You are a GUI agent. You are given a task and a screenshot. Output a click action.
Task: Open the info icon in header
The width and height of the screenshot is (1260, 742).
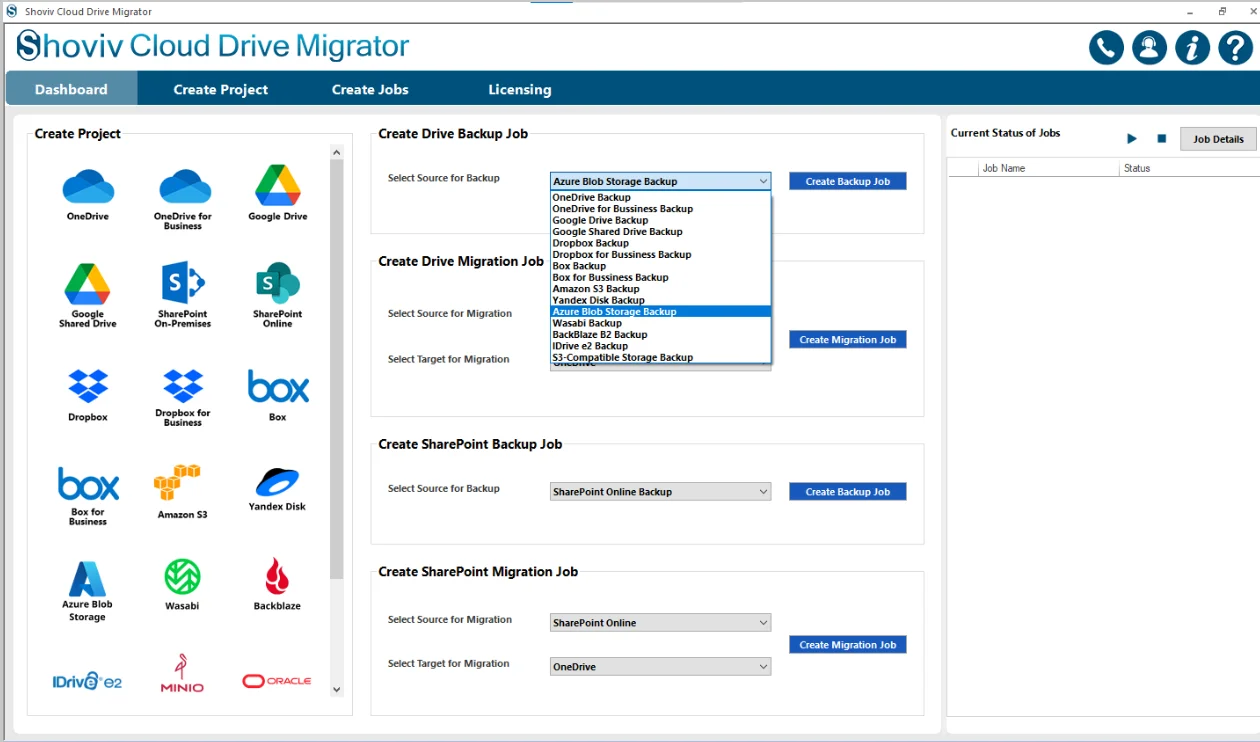[1192, 47]
